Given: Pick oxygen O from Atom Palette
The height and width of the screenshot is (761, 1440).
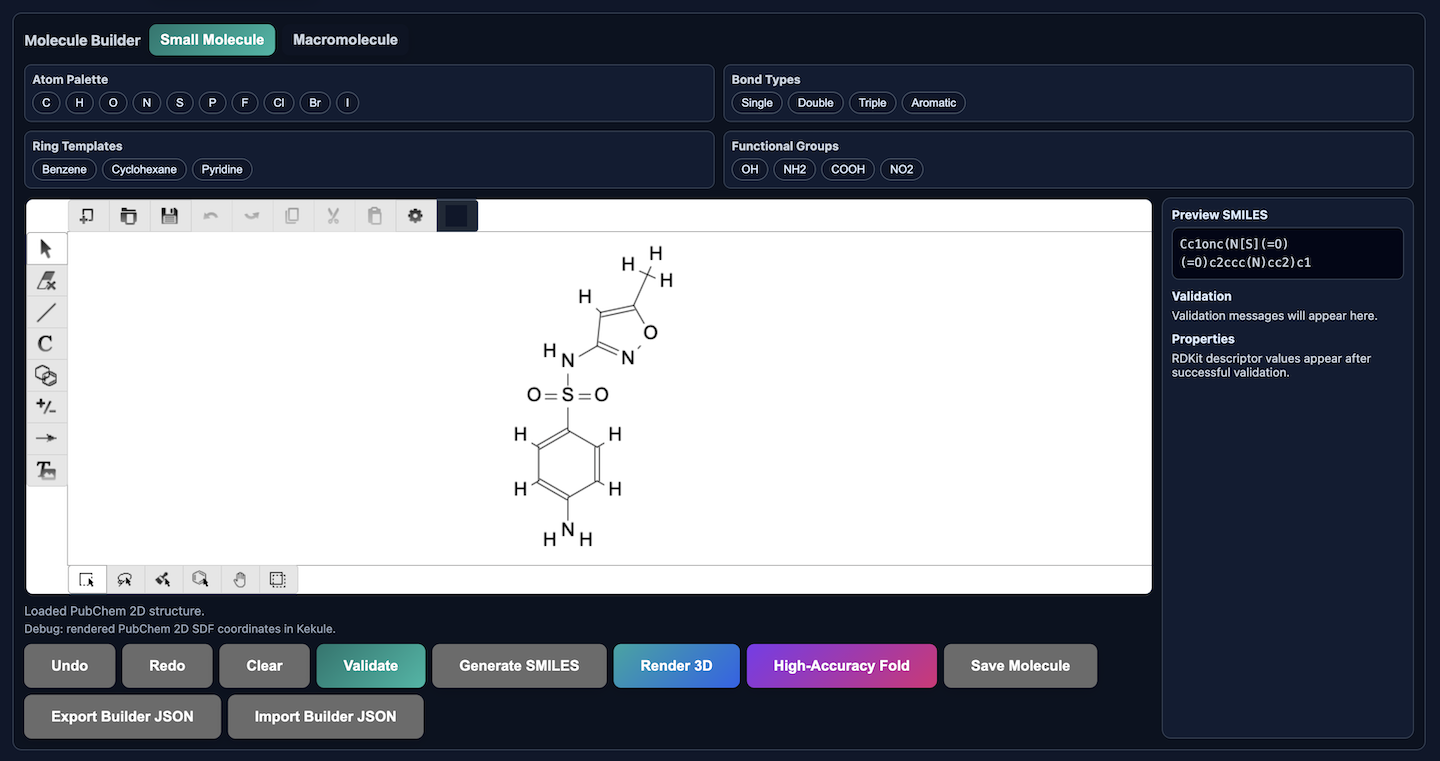Looking at the screenshot, I should (113, 103).
